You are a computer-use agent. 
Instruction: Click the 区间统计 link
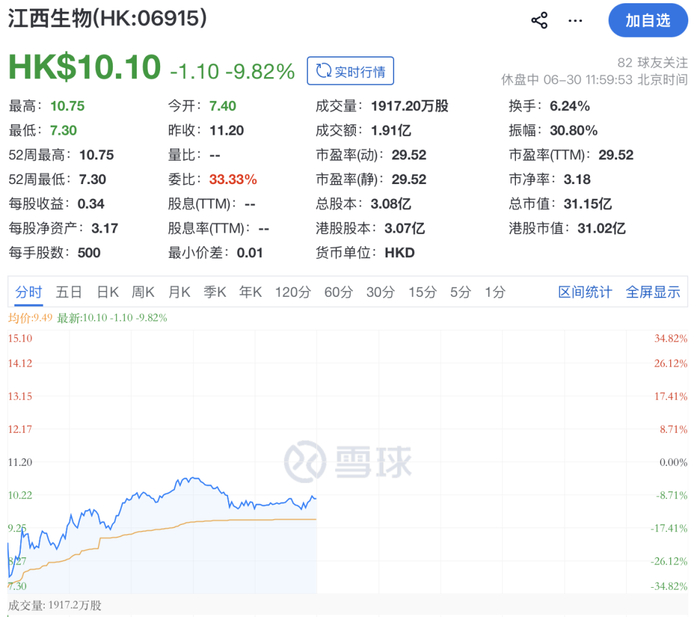click(585, 292)
